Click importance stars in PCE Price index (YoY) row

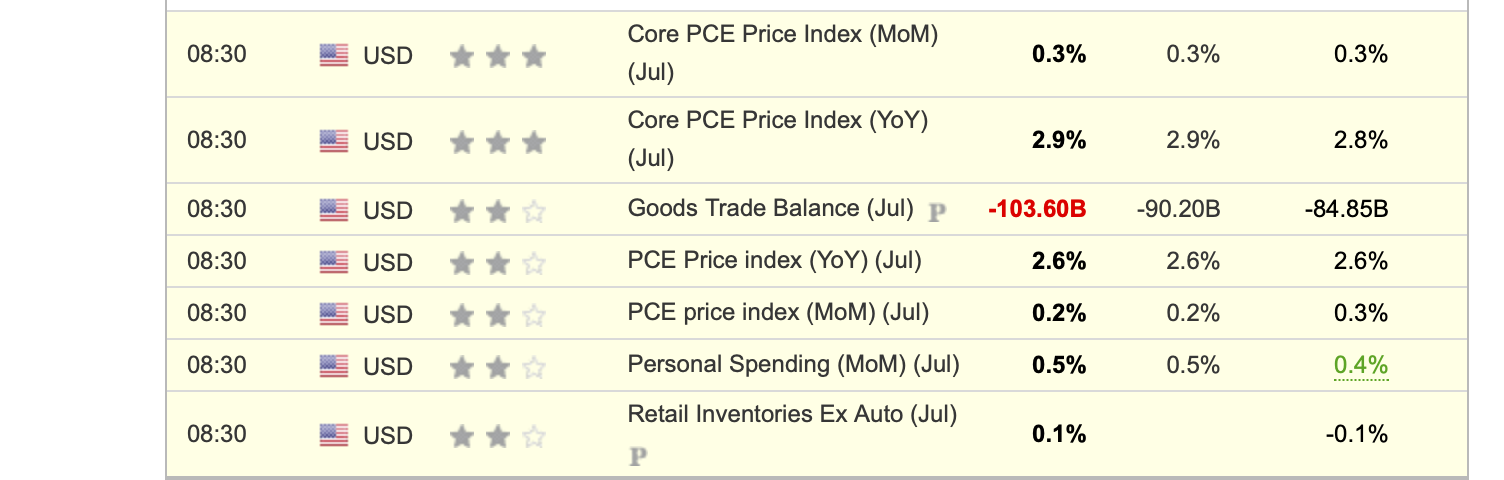pos(497,264)
